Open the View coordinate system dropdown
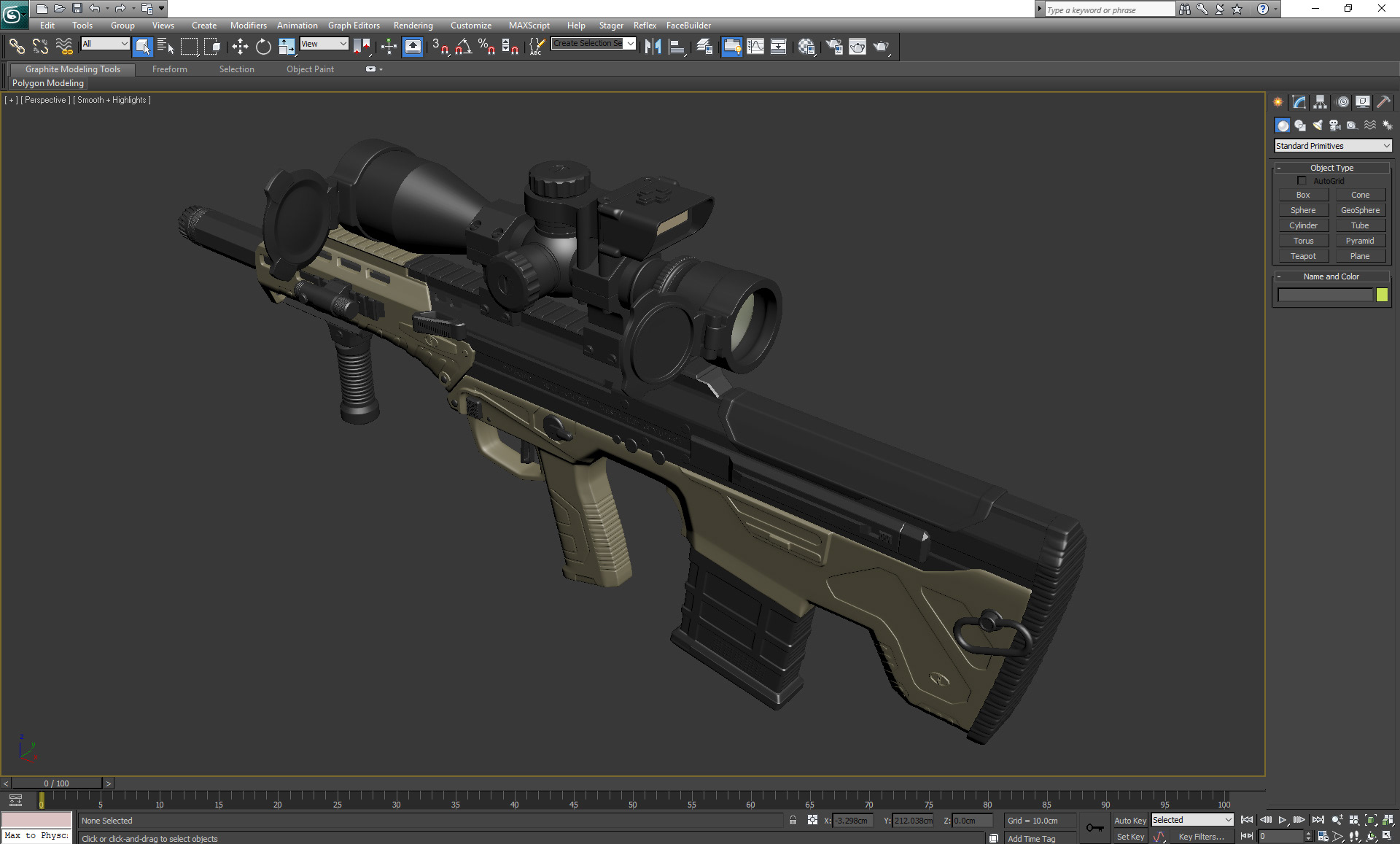Screen dimensions: 1400x844 (x=324, y=44)
